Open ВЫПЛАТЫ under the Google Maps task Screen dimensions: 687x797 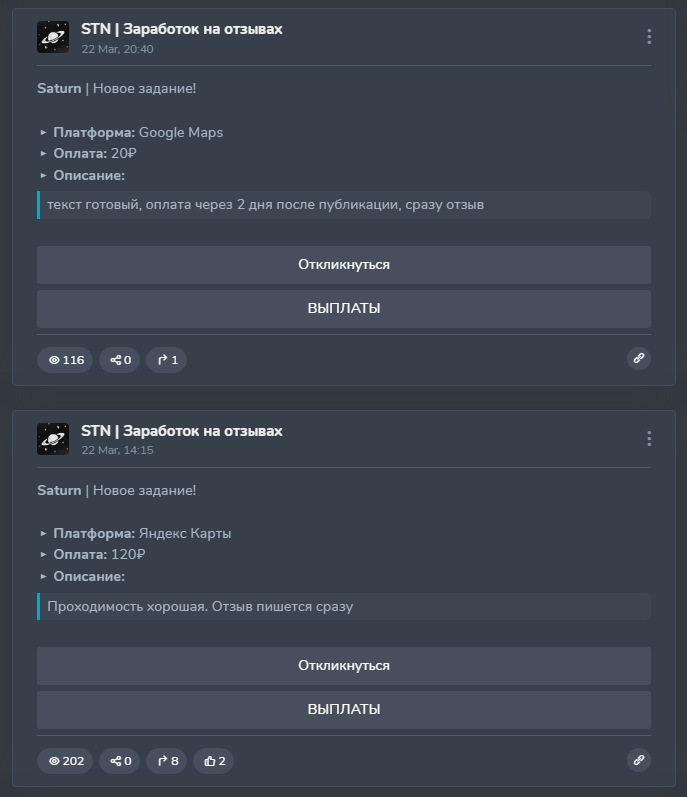pyautogui.click(x=344, y=309)
